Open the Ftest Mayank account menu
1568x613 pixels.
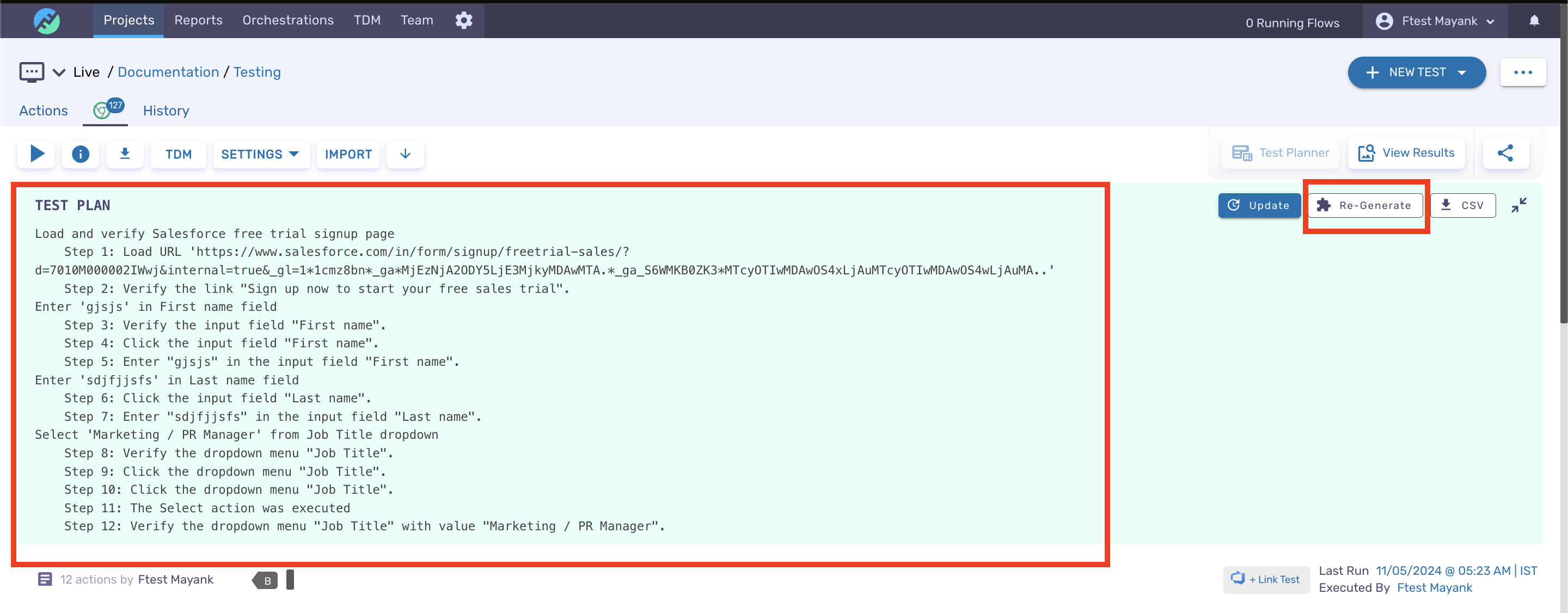tap(1435, 21)
